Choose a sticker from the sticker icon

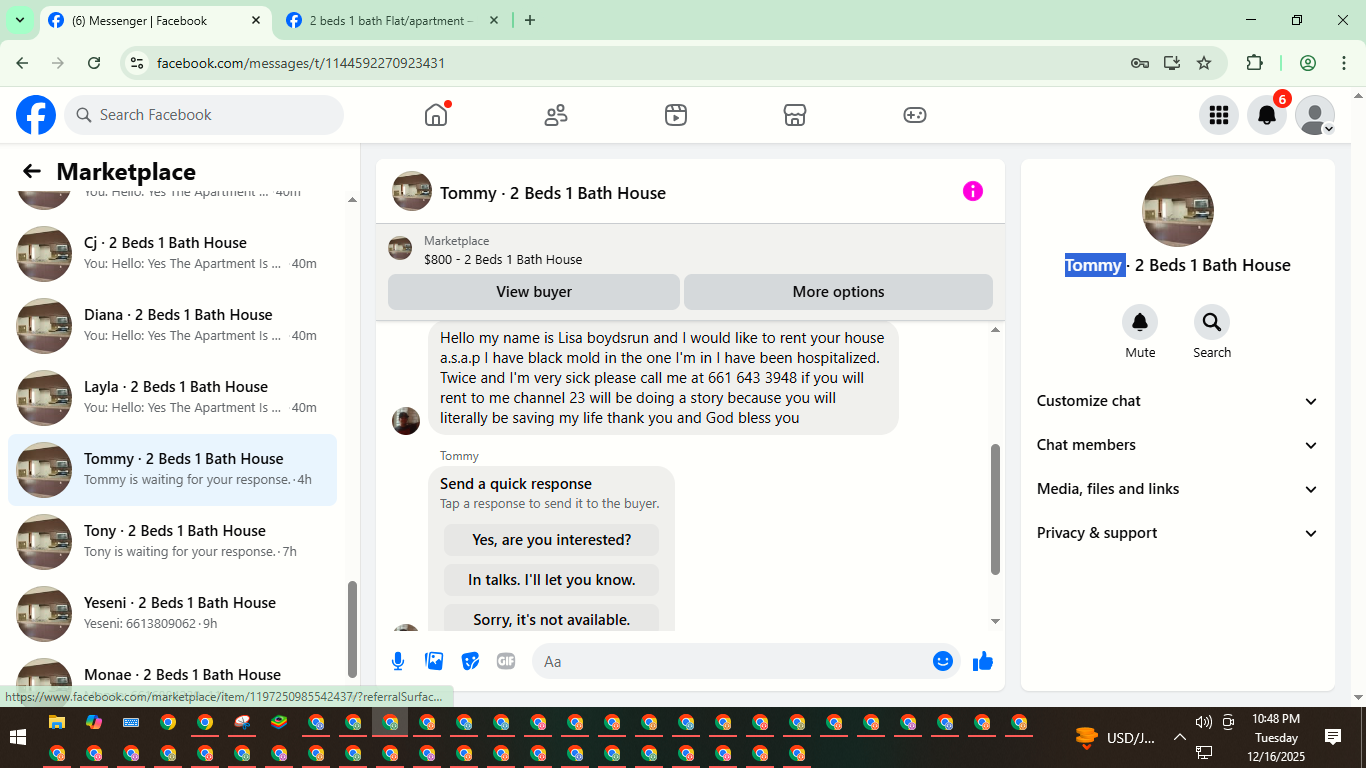tap(470, 661)
